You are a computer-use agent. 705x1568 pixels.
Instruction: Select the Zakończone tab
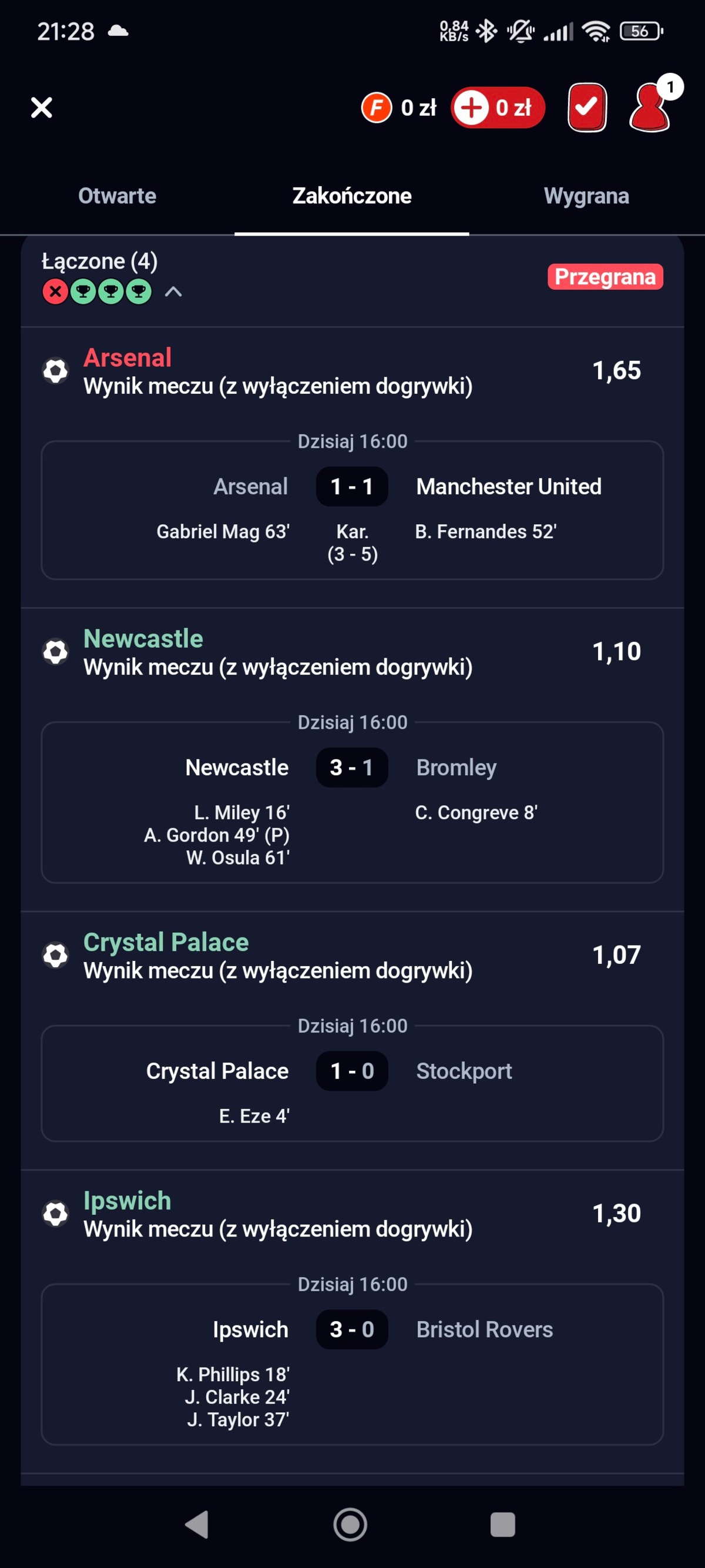tap(351, 196)
